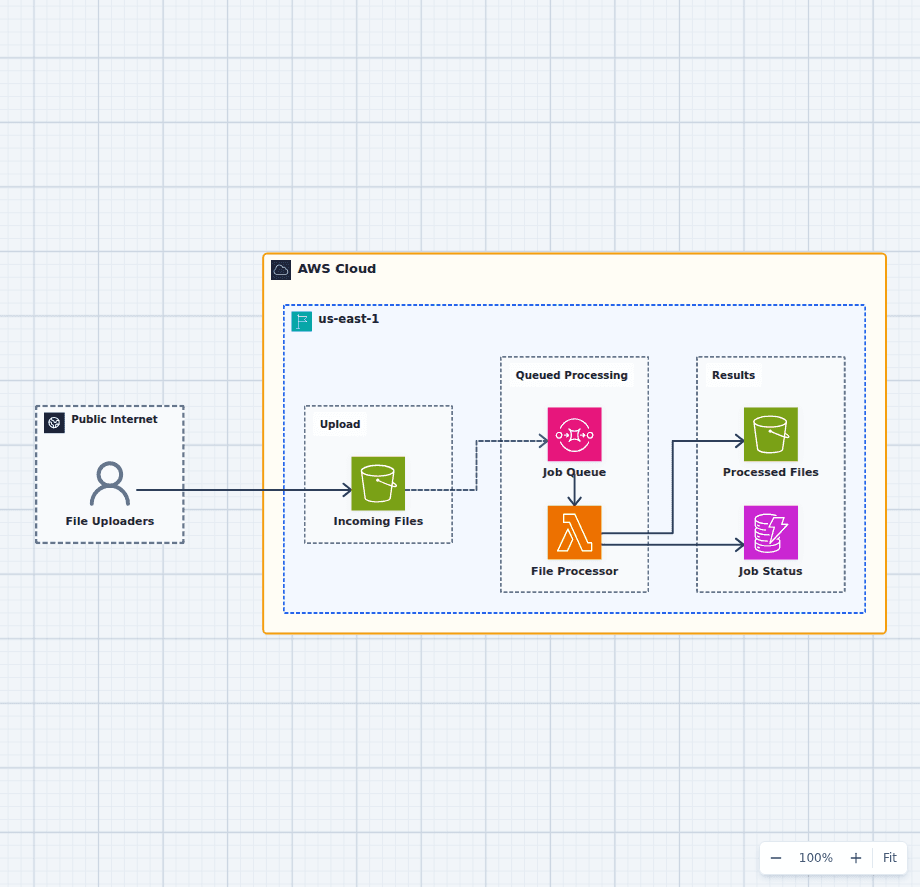Select the File Processor label
Screen dimensions: 920x887
[574, 571]
